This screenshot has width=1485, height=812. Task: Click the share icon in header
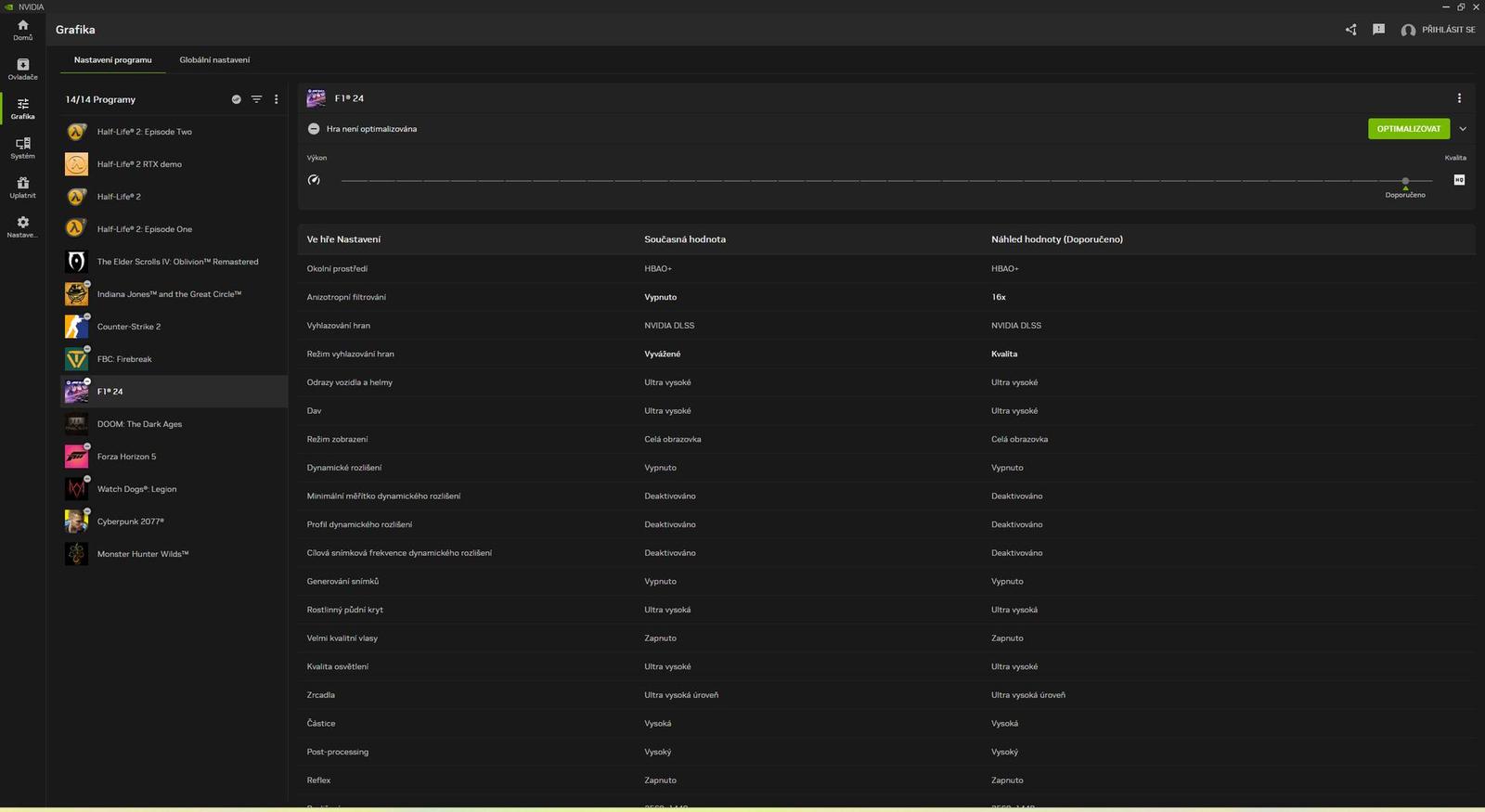[1350, 30]
